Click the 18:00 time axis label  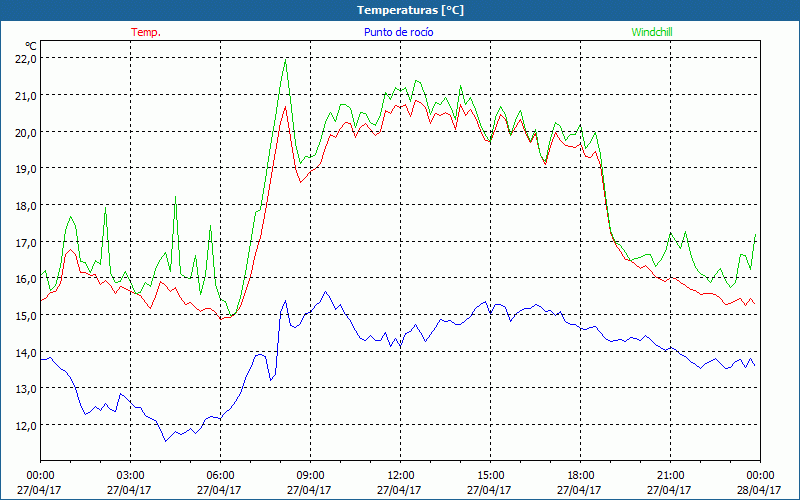(580, 475)
